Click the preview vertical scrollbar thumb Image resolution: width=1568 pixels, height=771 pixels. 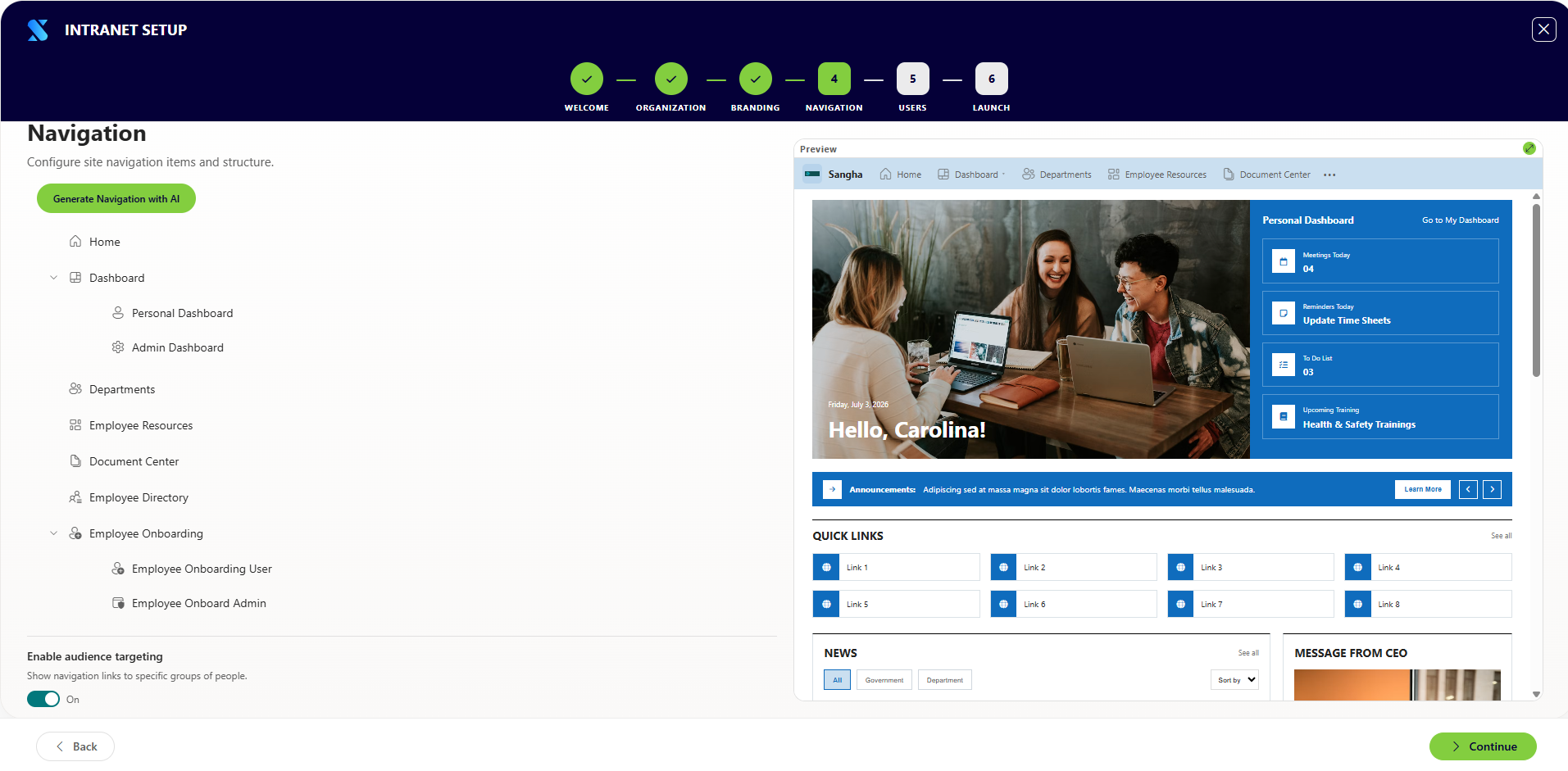[1536, 290]
